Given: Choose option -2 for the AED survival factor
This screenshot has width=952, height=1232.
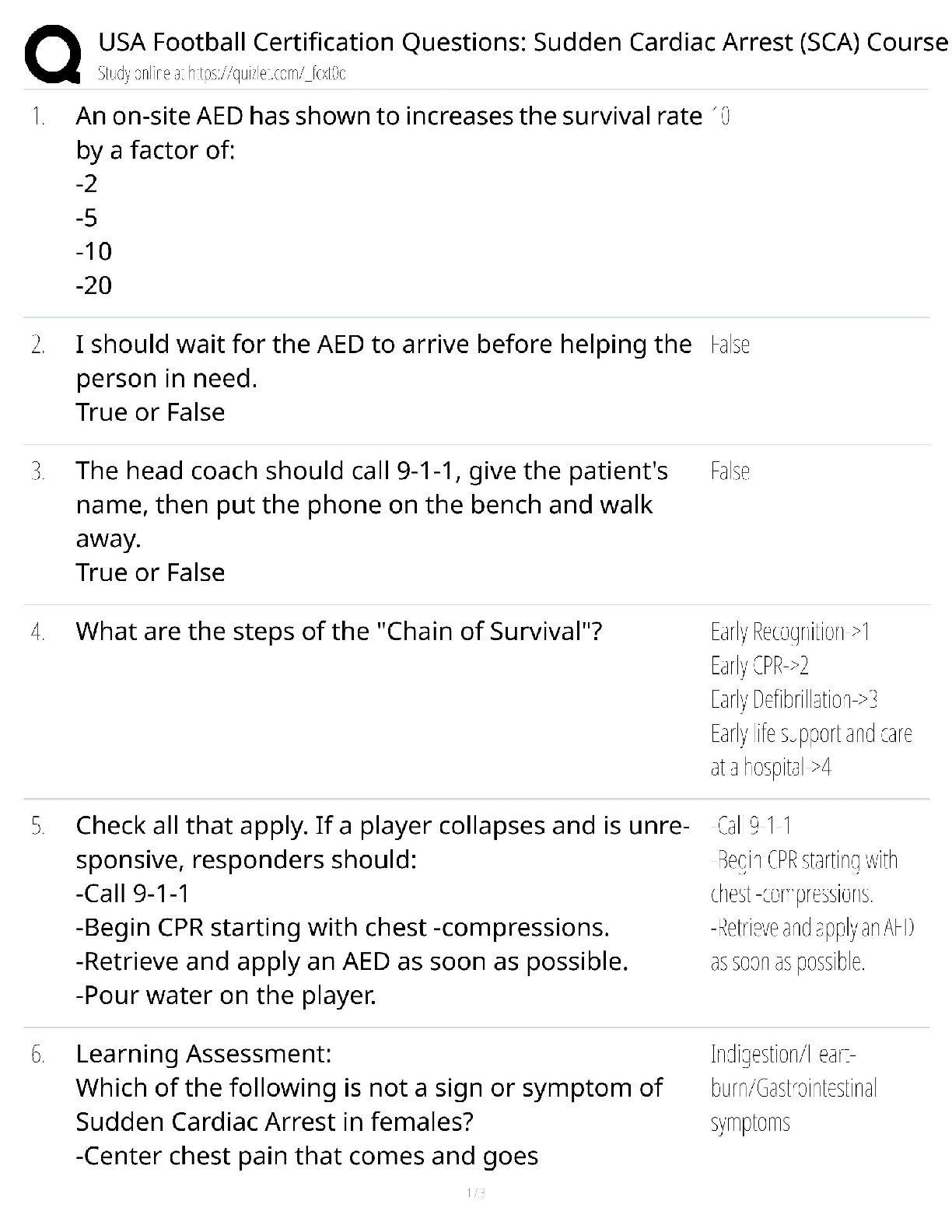Looking at the screenshot, I should coord(87,184).
